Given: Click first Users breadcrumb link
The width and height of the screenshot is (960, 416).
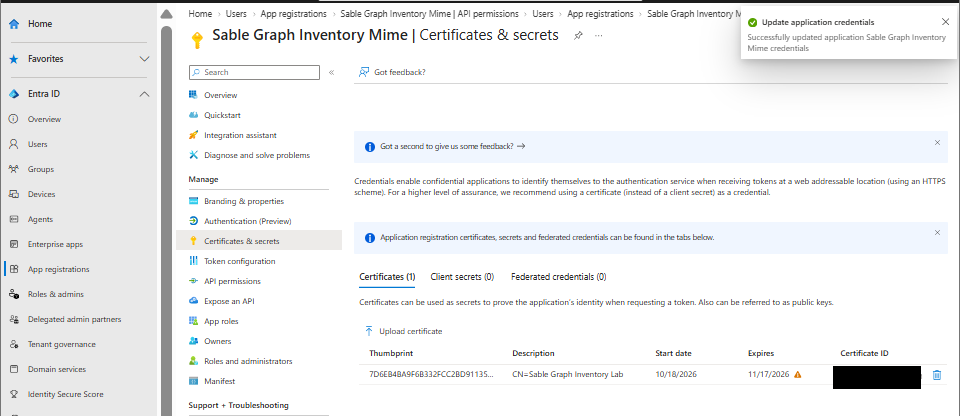Looking at the screenshot, I should (236, 13).
